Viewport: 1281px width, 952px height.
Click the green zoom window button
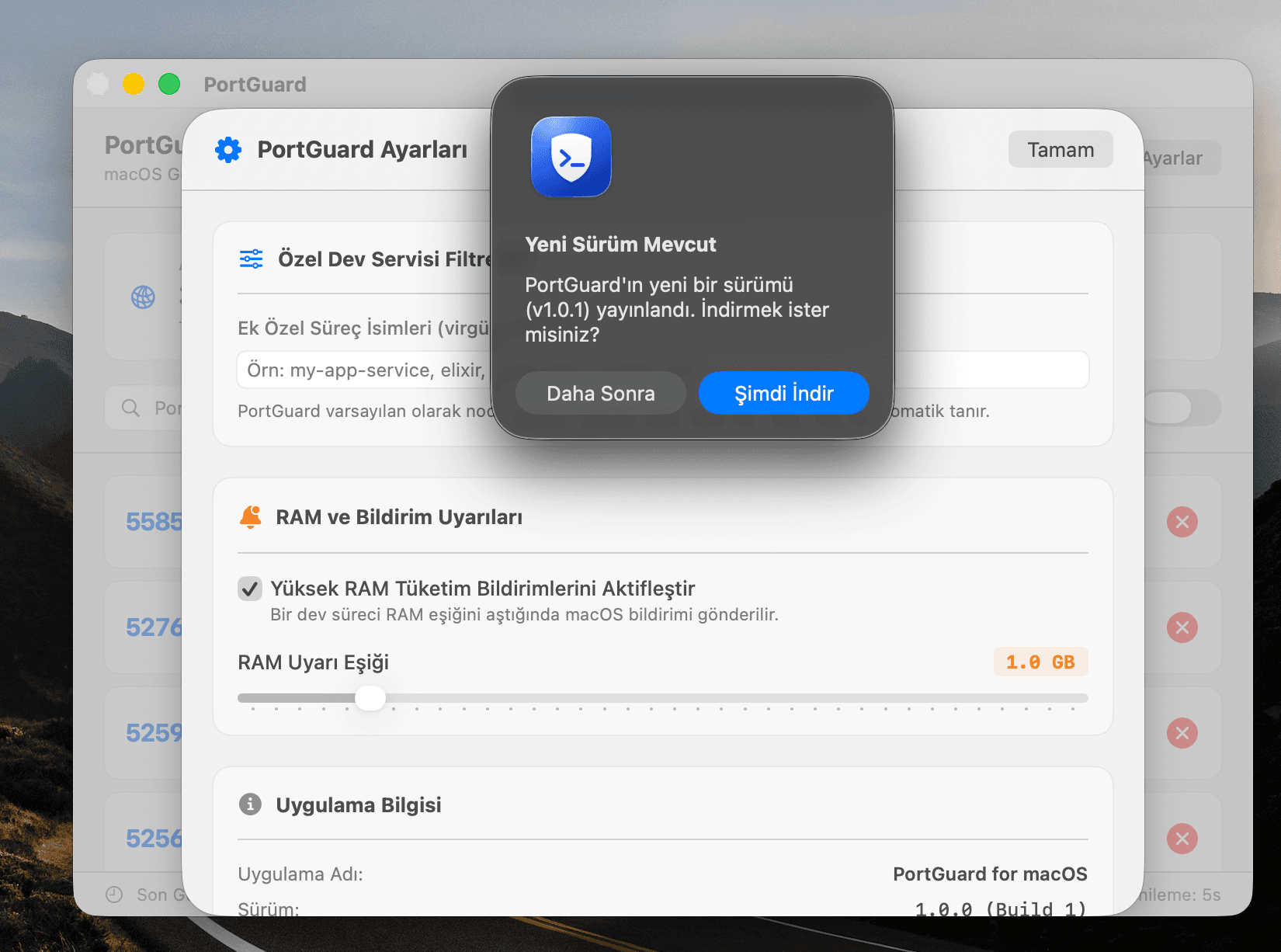[169, 84]
